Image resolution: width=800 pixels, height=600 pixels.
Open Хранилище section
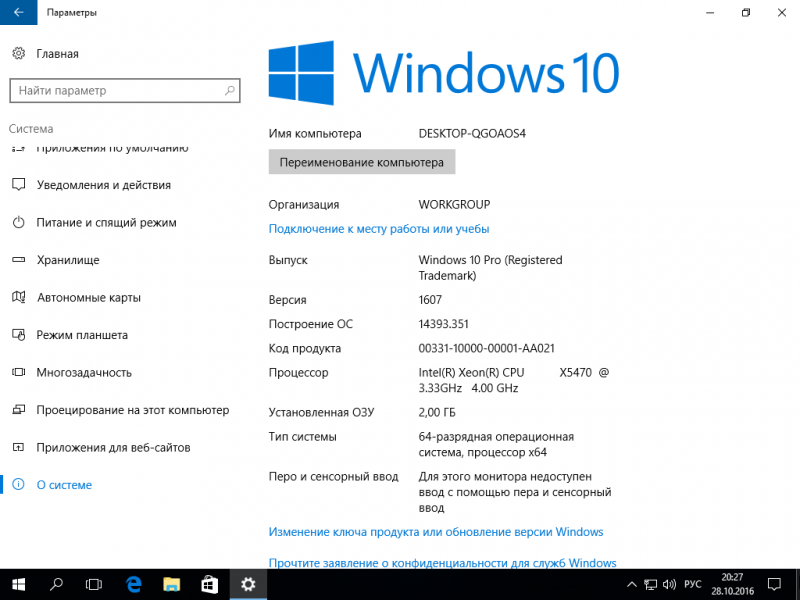click(x=68, y=260)
